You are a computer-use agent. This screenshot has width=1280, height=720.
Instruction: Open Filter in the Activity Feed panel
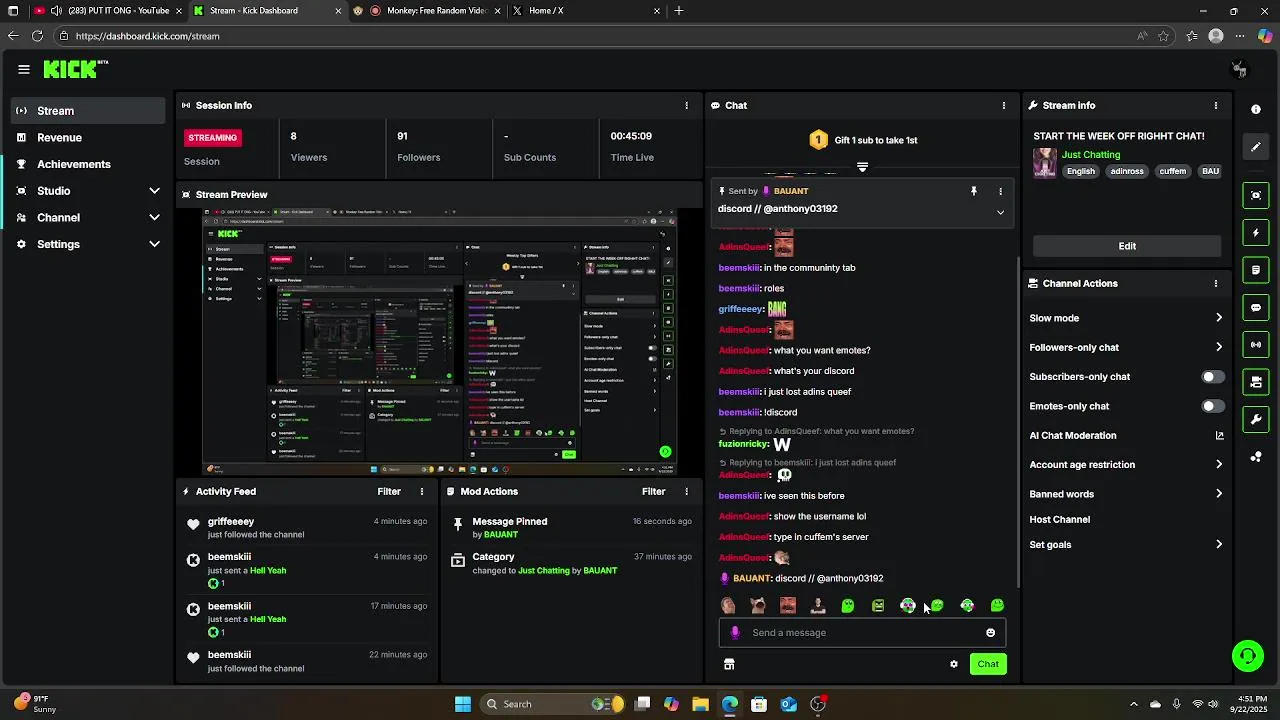389,492
